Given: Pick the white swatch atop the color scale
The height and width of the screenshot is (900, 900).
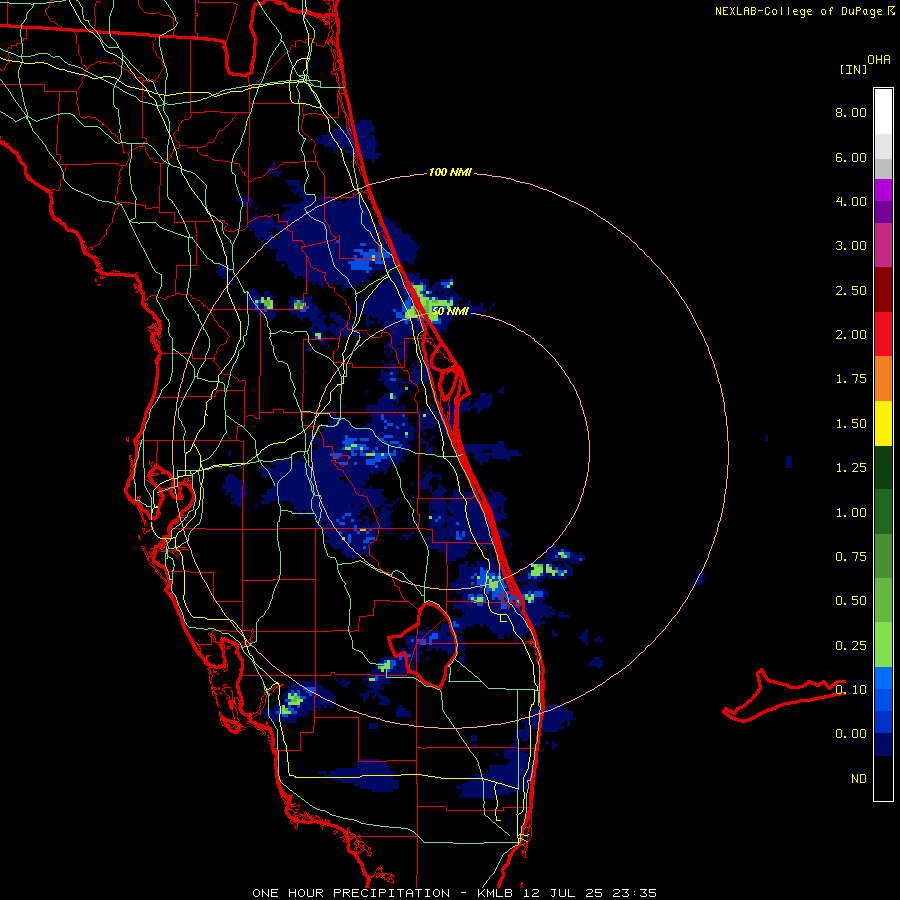Looking at the screenshot, I should pyautogui.click(x=883, y=111).
